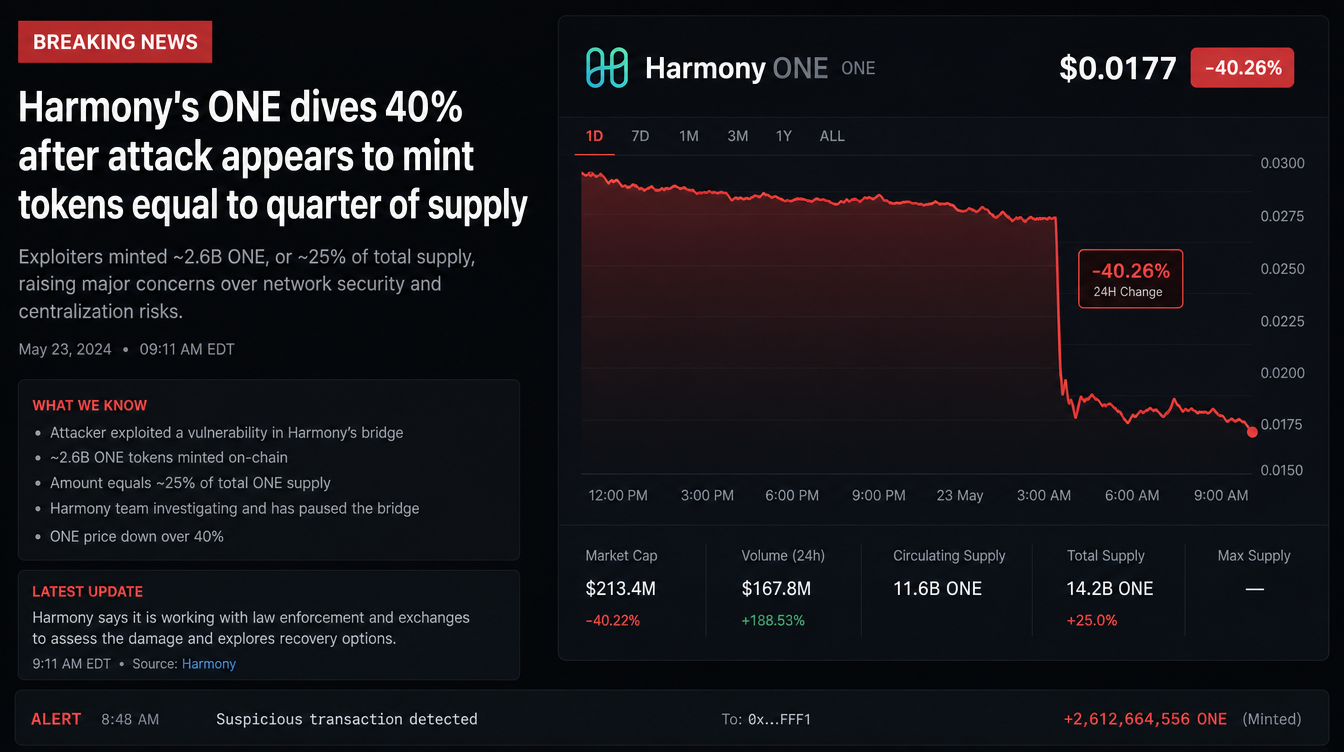The width and height of the screenshot is (1344, 752).
Task: Click the BREAKING NEWS red badge
Action: 115,42
